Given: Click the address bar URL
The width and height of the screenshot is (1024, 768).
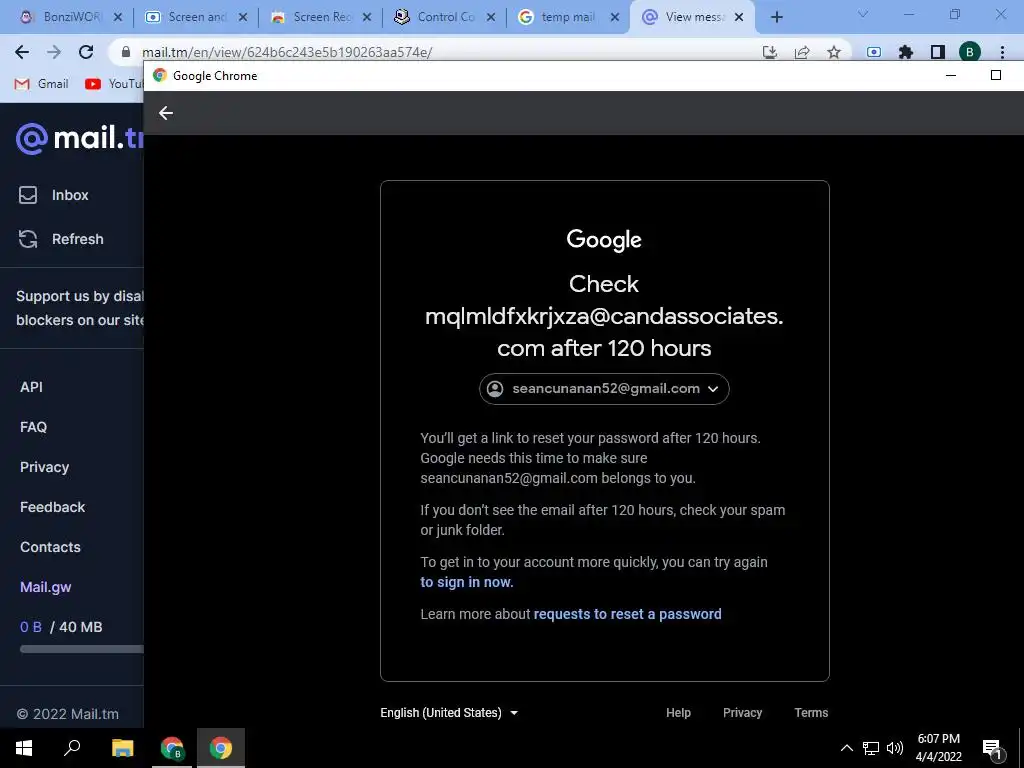Looking at the screenshot, I should click(x=287, y=52).
